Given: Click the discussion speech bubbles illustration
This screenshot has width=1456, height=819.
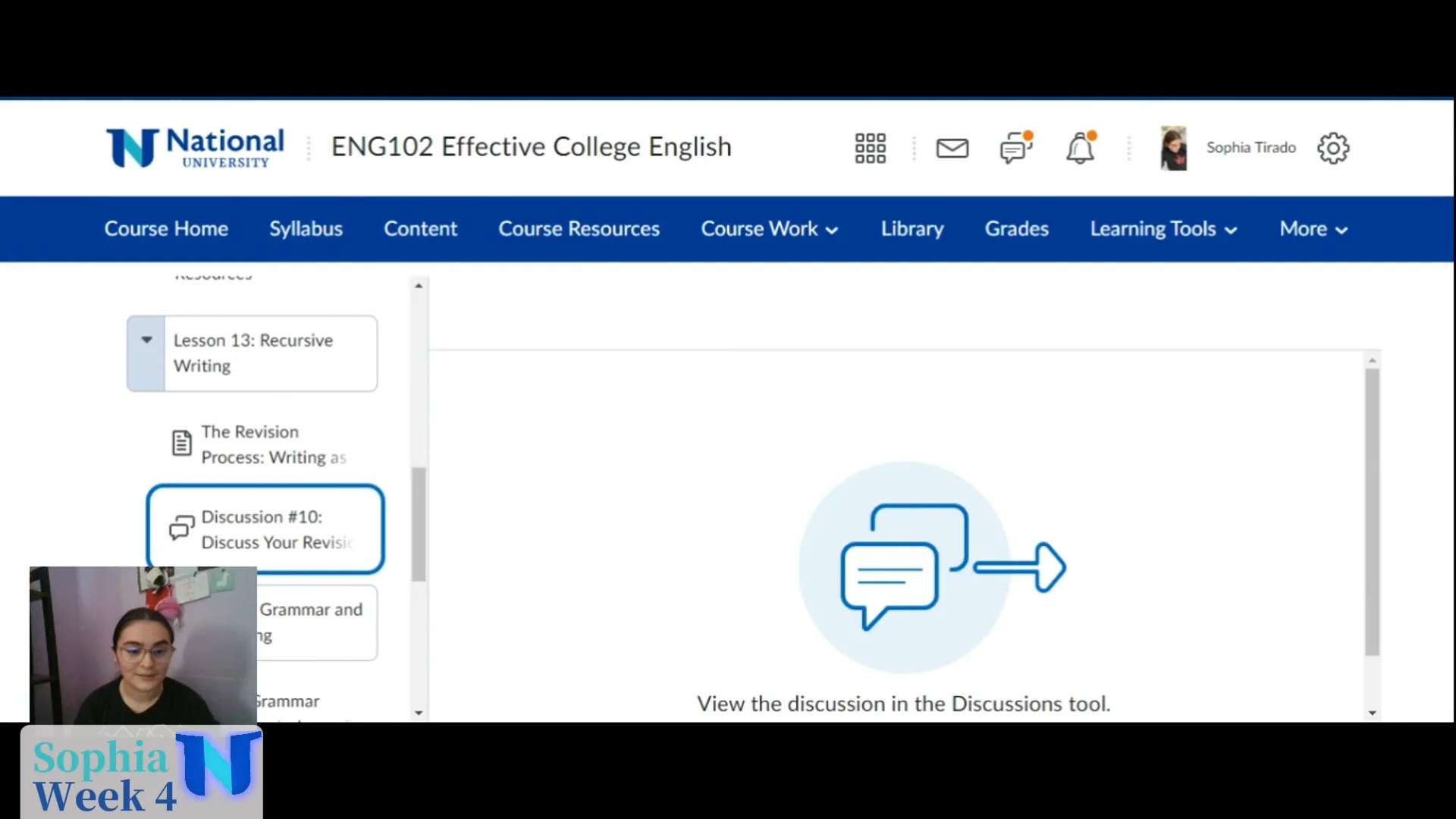Looking at the screenshot, I should 931,567.
